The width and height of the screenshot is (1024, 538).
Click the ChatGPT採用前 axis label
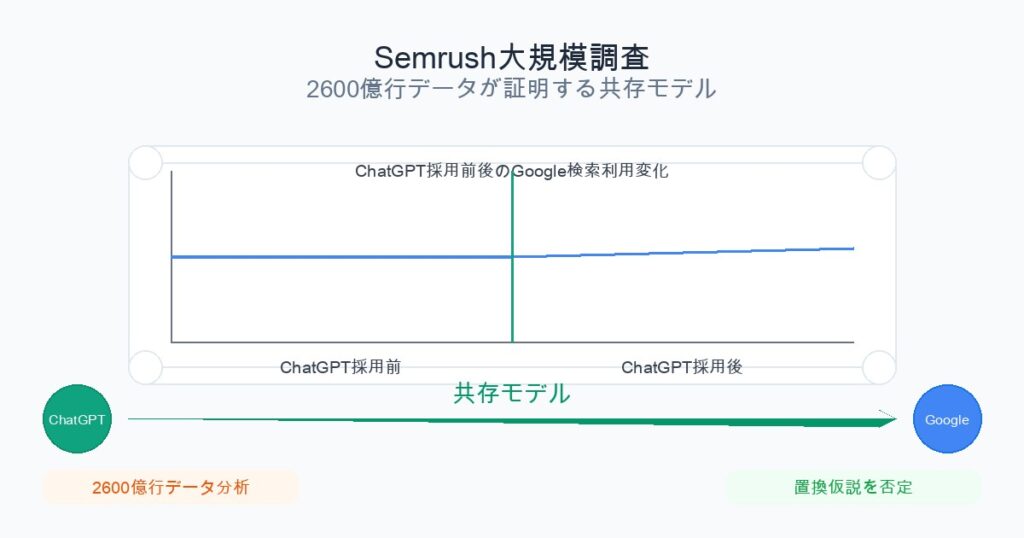pyautogui.click(x=341, y=367)
